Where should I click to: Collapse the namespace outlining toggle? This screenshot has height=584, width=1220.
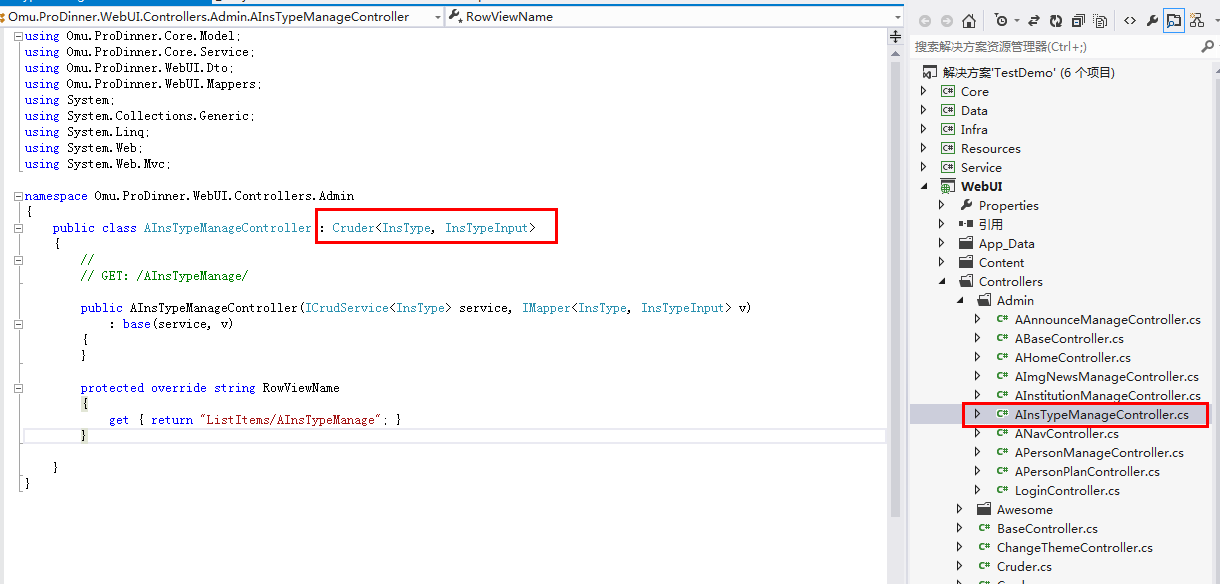19,196
